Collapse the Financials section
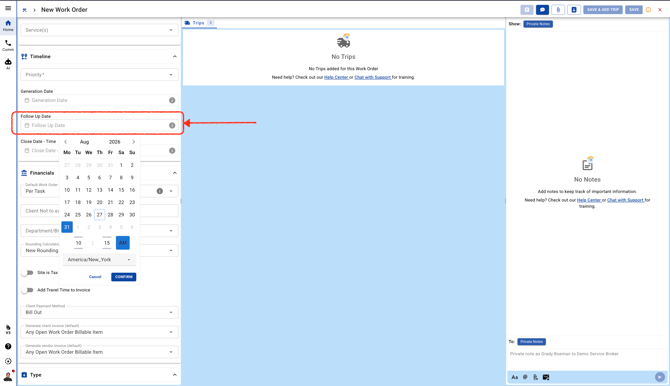This screenshot has width=670, height=386. coord(174,173)
